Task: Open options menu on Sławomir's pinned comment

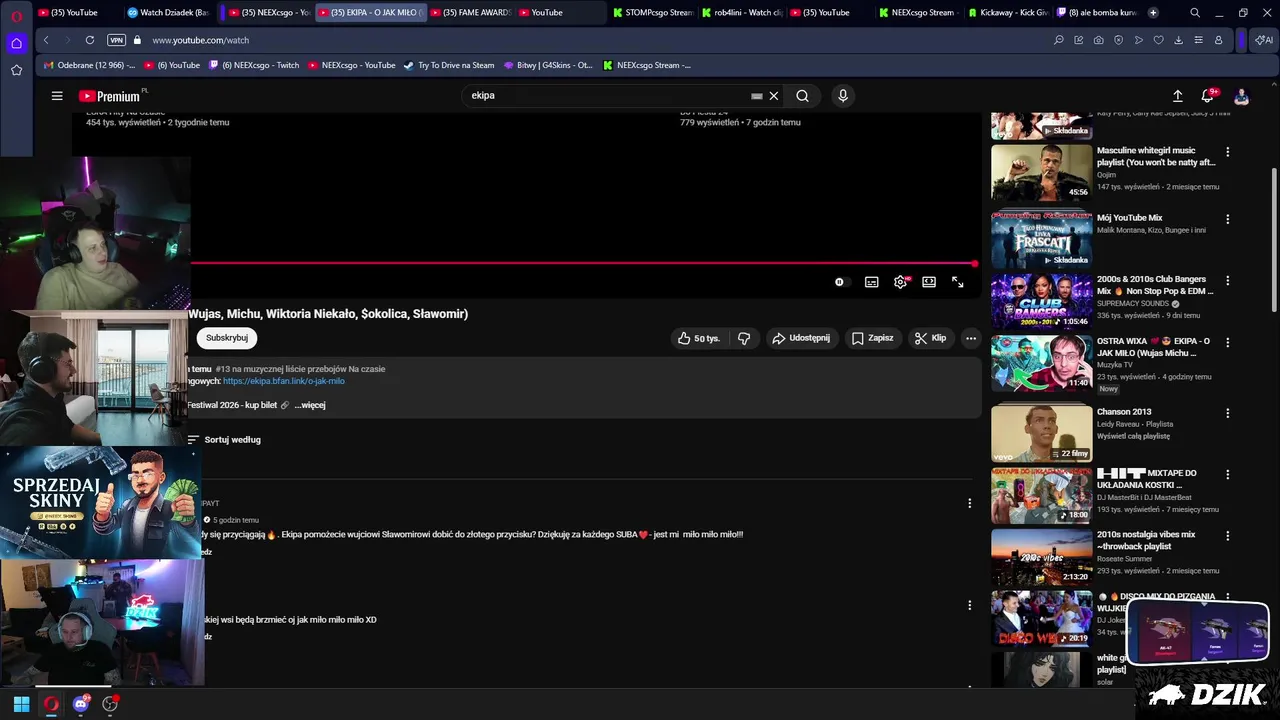Action: click(969, 503)
